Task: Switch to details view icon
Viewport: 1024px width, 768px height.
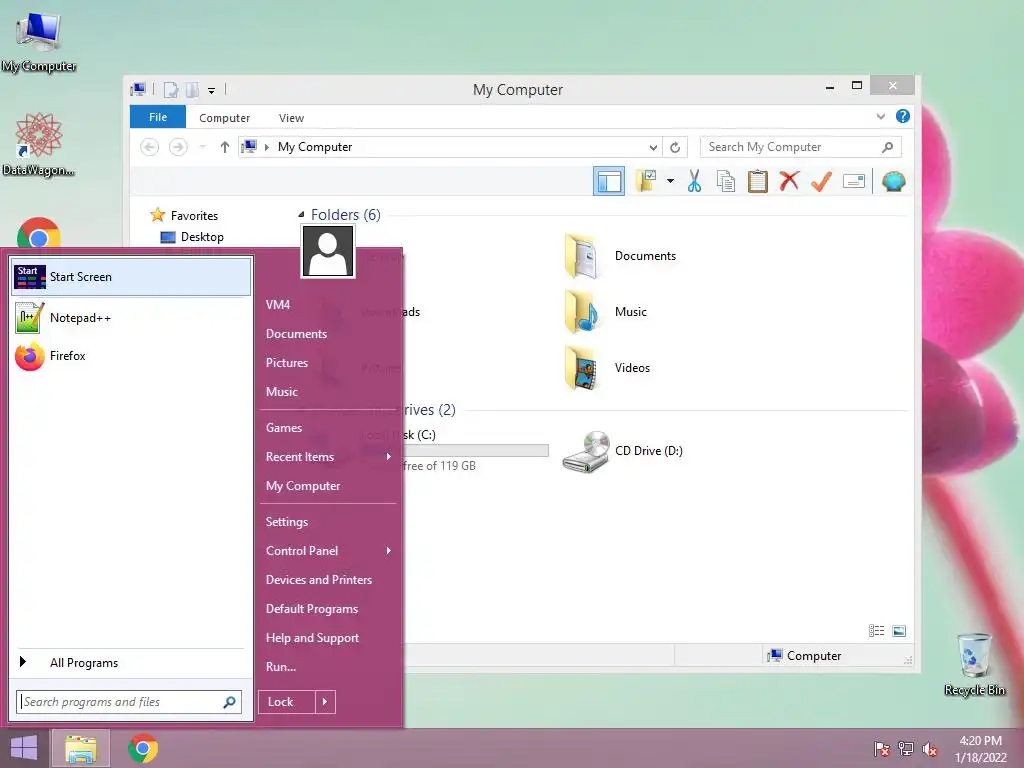Action: pos(876,630)
